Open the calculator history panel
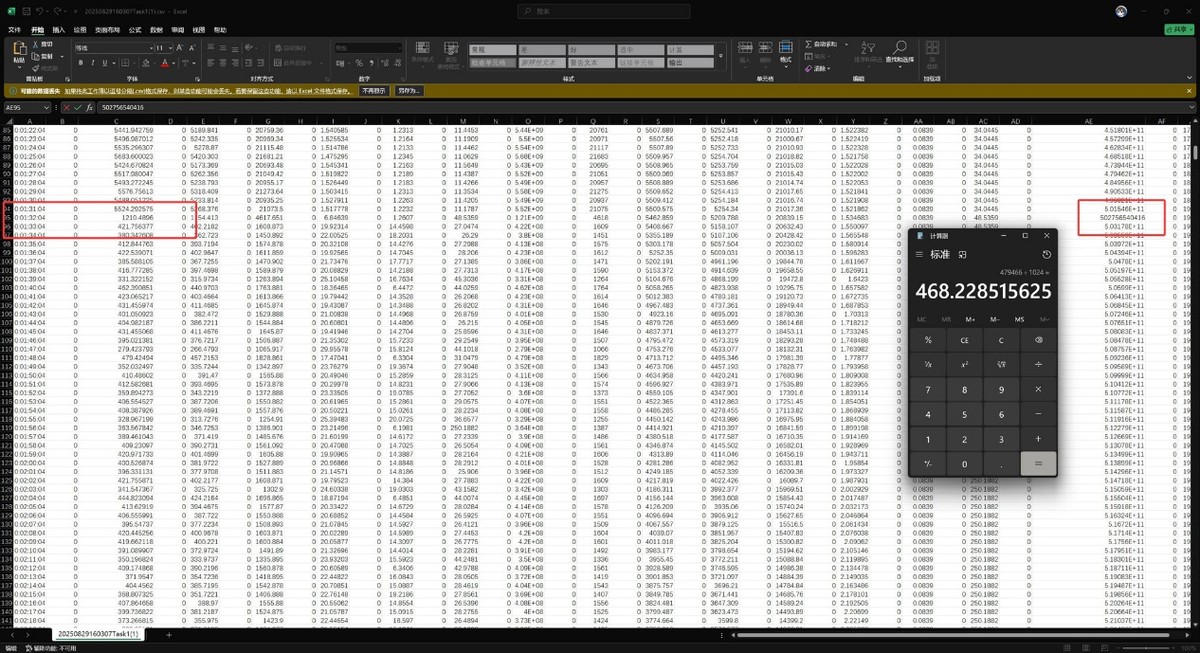The image size is (1200, 653). tap(1047, 254)
